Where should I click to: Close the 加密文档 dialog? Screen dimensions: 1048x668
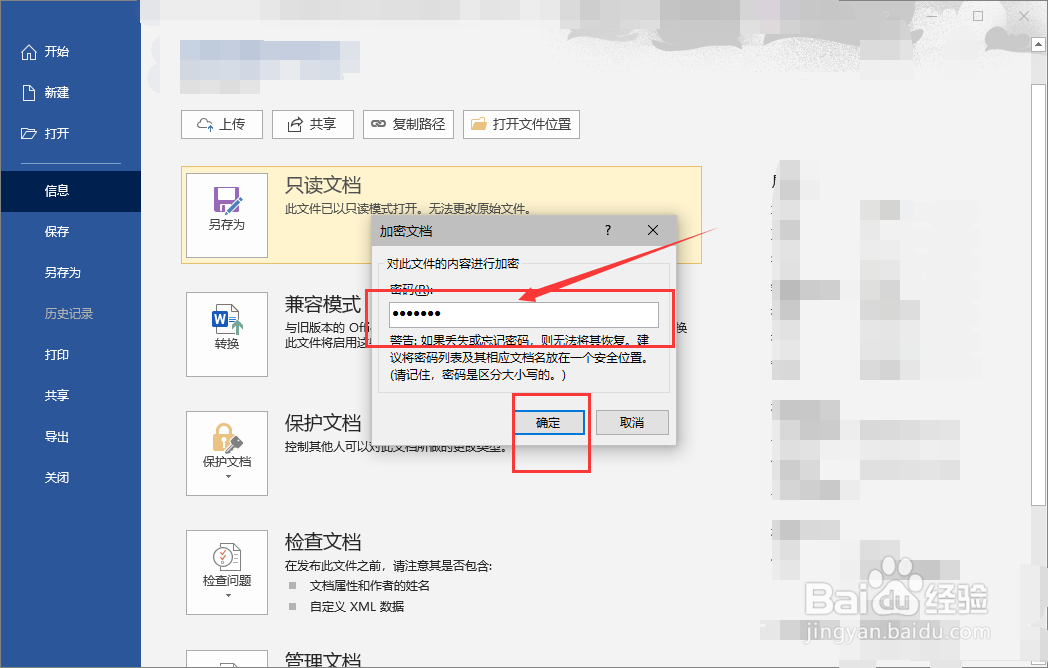point(652,230)
